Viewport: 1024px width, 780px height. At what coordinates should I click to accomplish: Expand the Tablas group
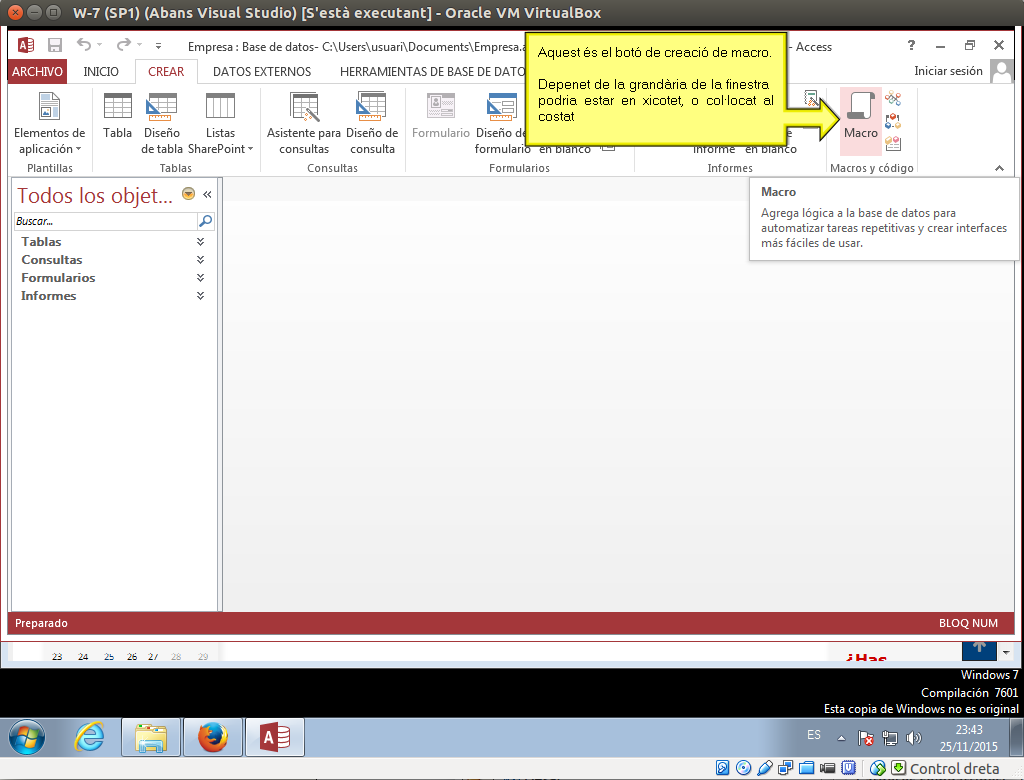point(200,242)
